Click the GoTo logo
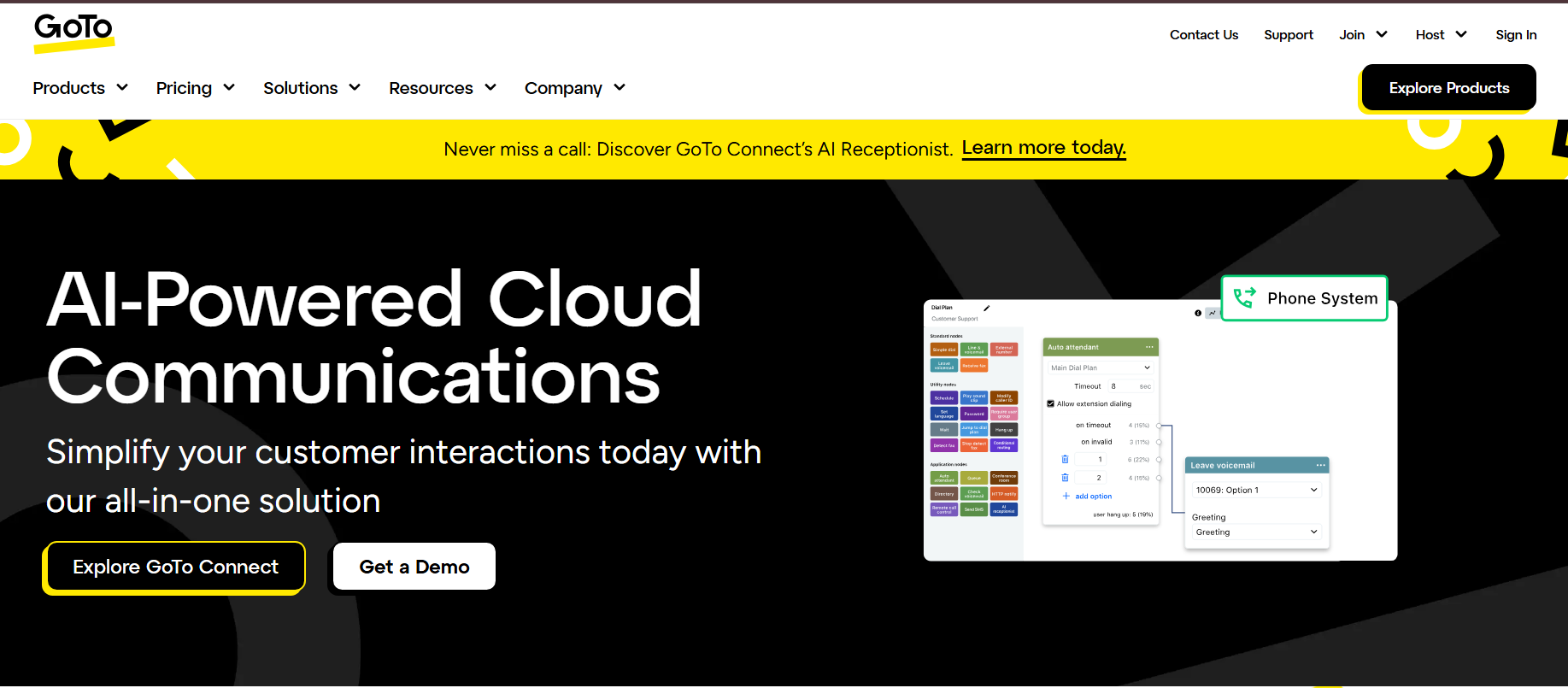The image size is (1568, 688). click(x=74, y=32)
